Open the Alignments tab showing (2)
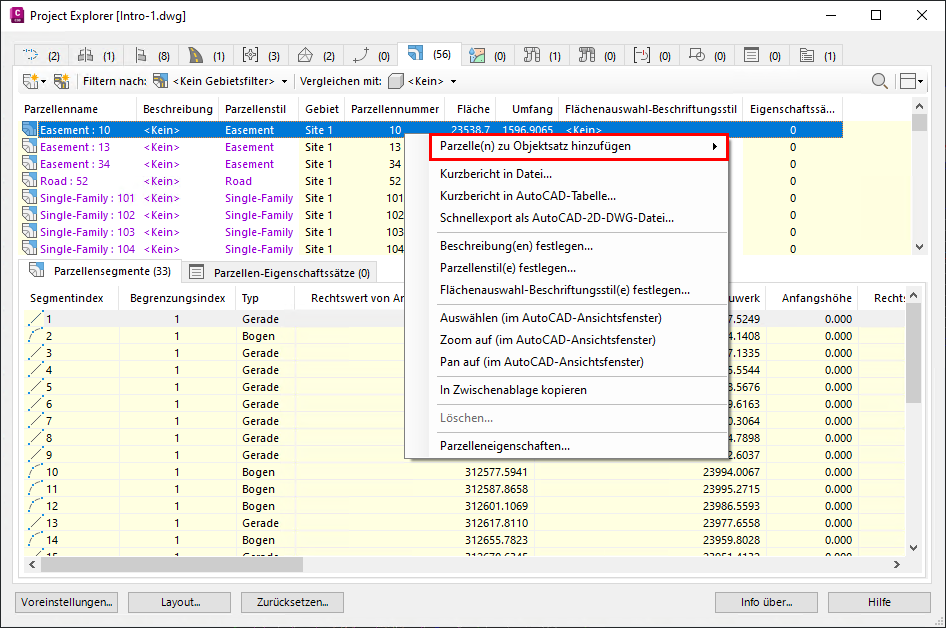Viewport: 946px width, 628px height. tap(41, 56)
